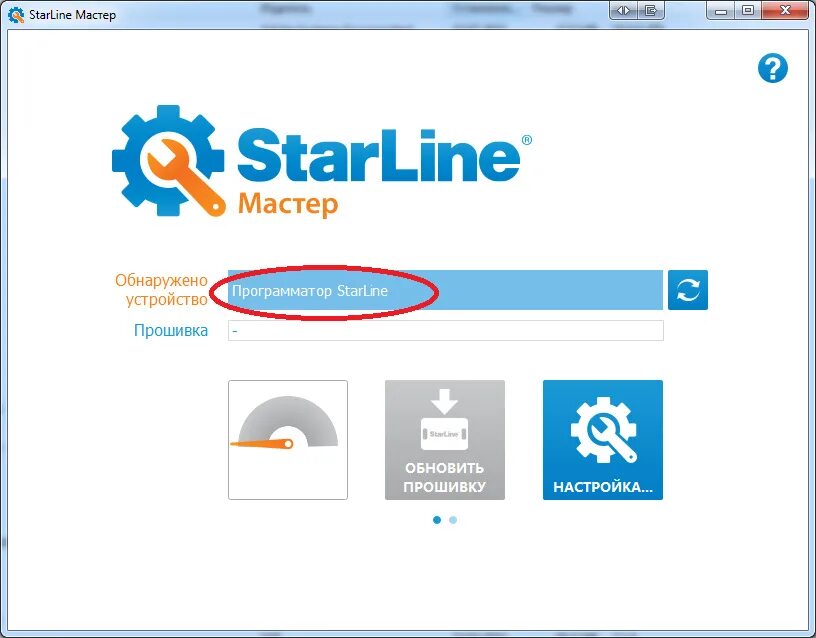Screen dimensions: 816x638
Task: Click the Прошивка label
Action: pyautogui.click(x=171, y=330)
